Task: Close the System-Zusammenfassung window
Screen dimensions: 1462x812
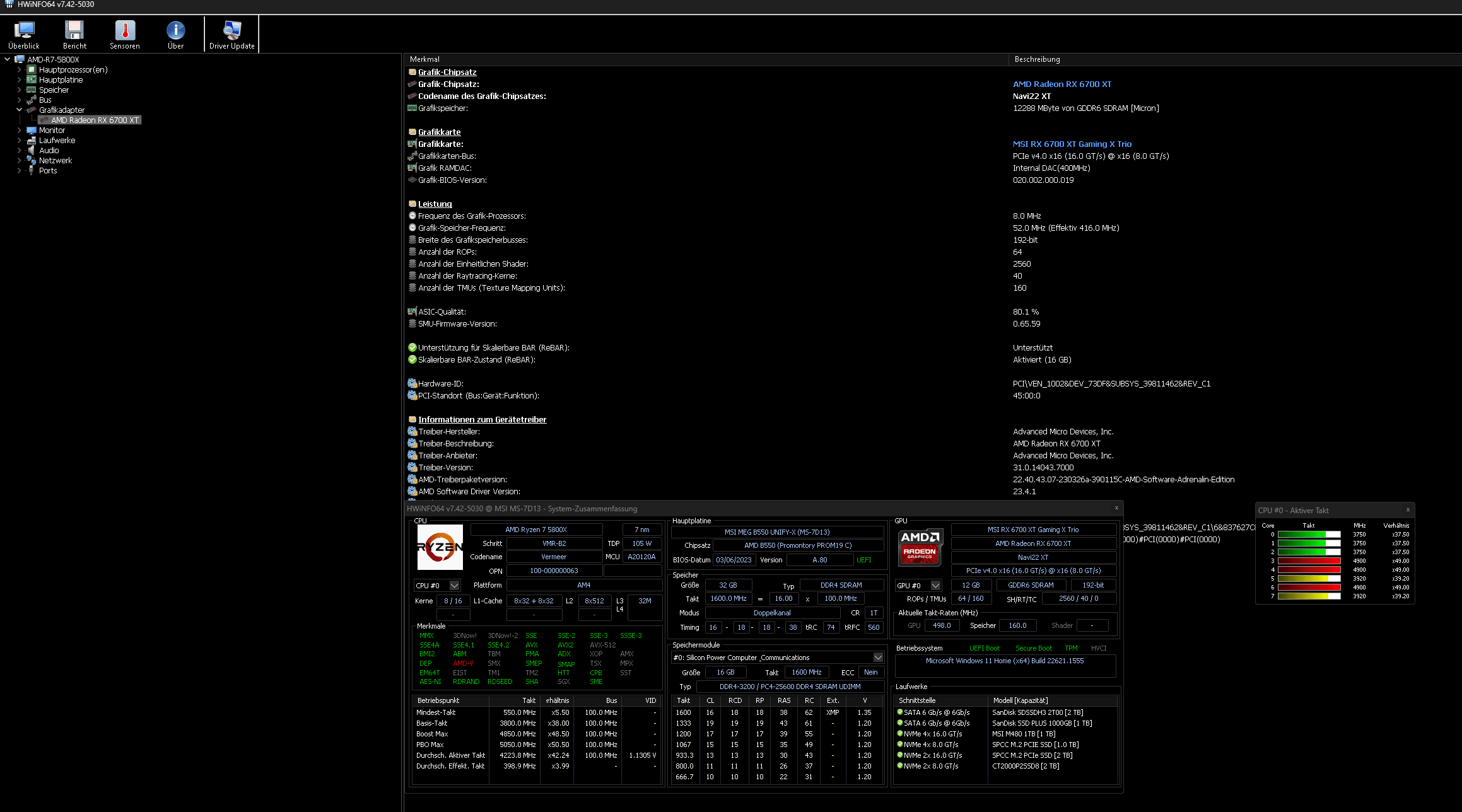Action: (x=1116, y=508)
